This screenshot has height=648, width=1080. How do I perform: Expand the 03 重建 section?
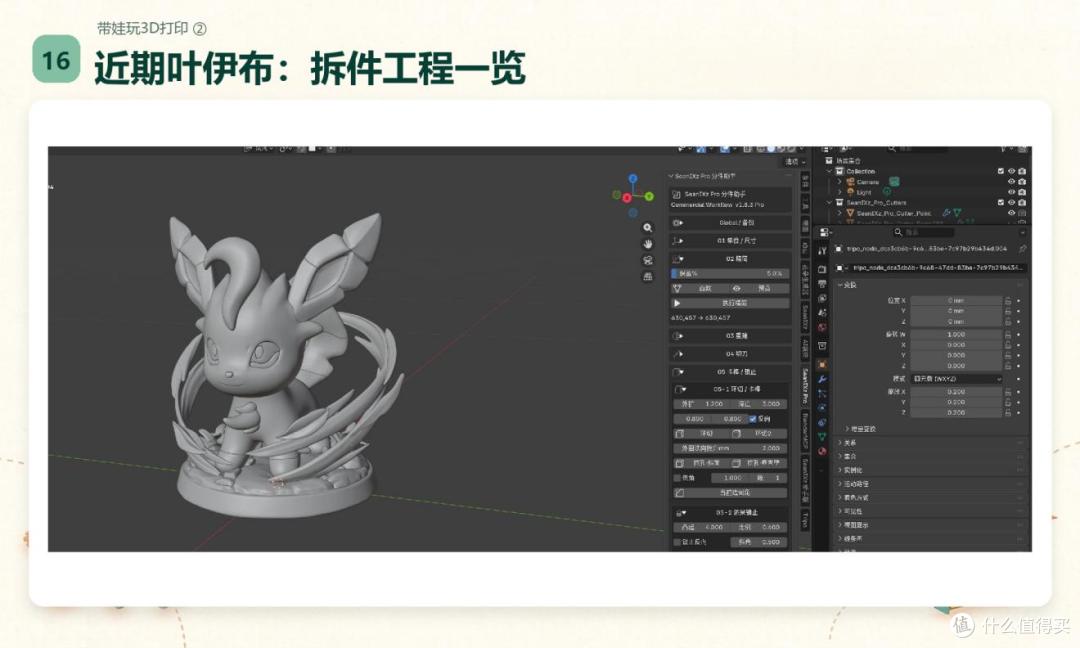point(730,336)
